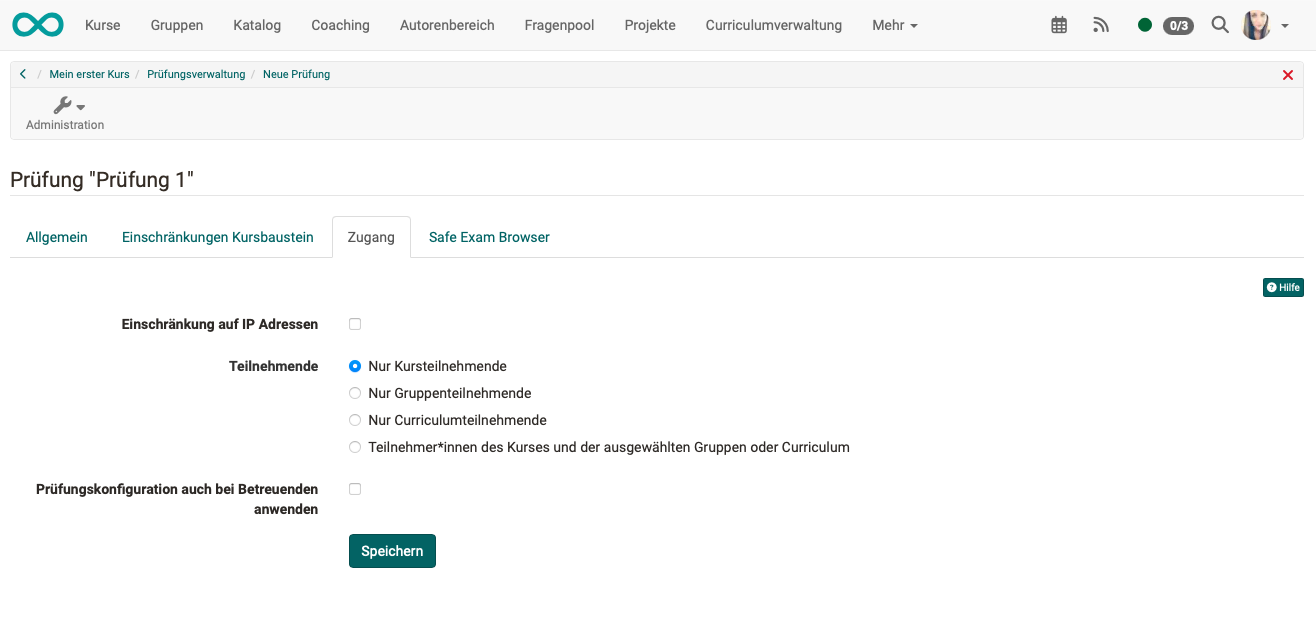Viewport: 1316px width, 627px height.
Task: Open the calendar icon in the top bar
Action: click(x=1059, y=24)
